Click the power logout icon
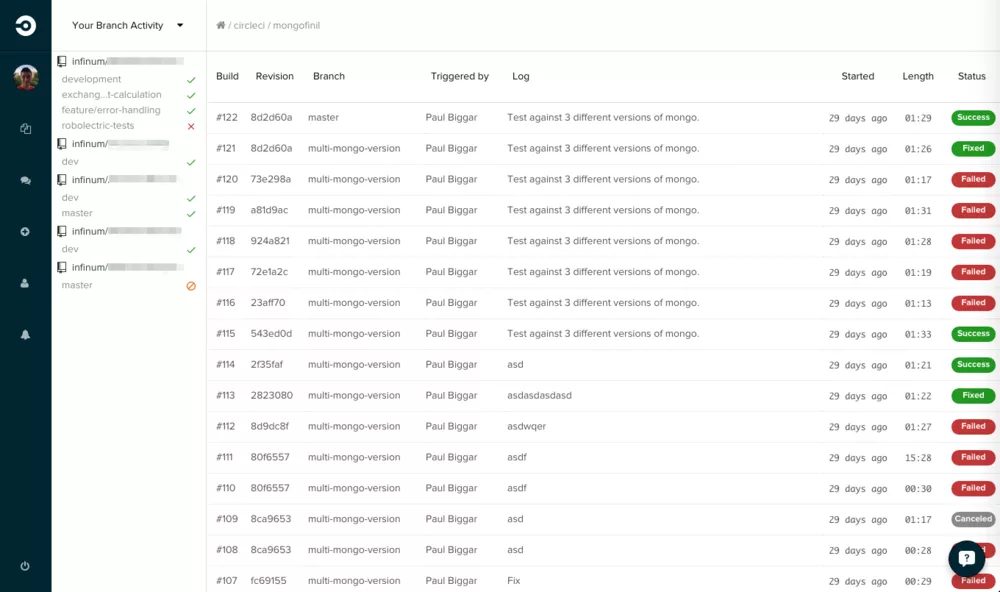Viewport: 1000px width, 592px height. [x=25, y=566]
